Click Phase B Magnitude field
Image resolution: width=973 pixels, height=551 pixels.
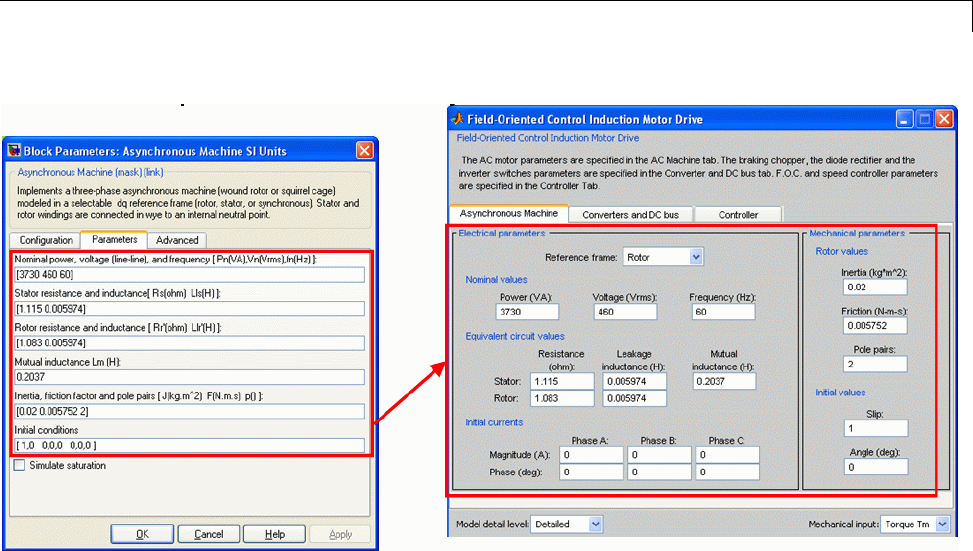click(x=659, y=455)
